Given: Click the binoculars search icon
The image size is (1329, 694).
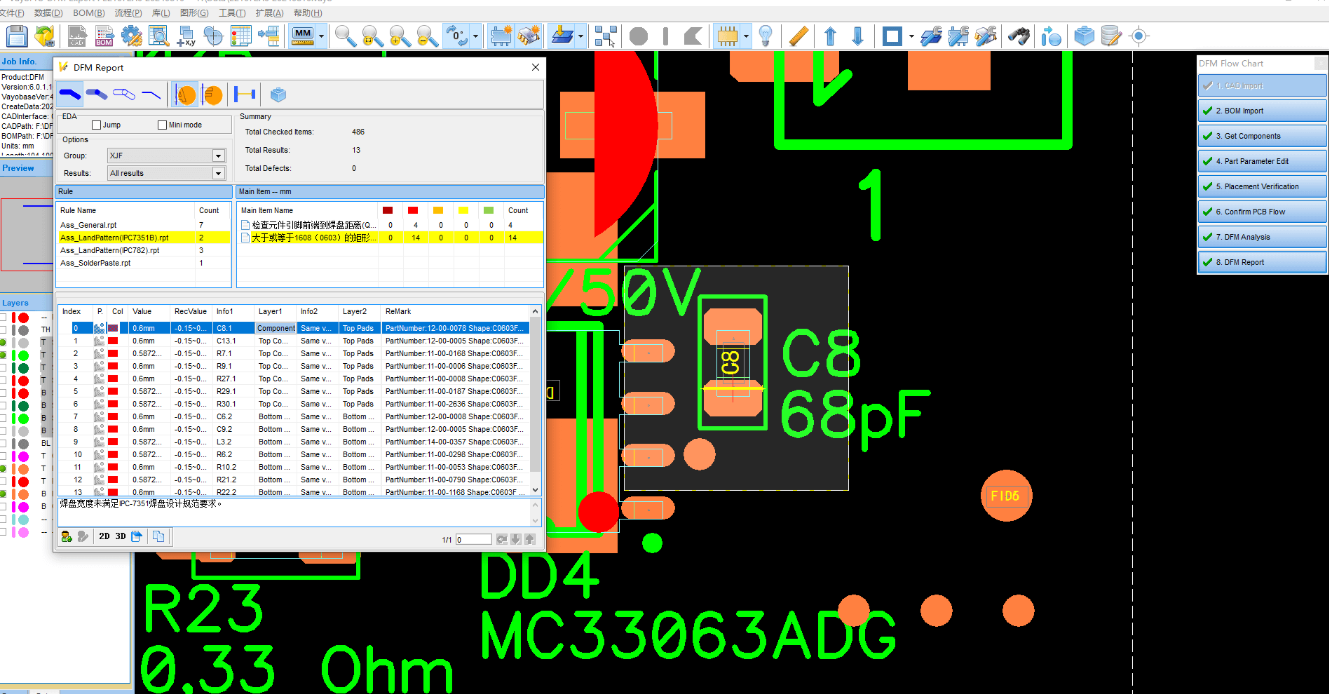Looking at the screenshot, I should (1018, 37).
